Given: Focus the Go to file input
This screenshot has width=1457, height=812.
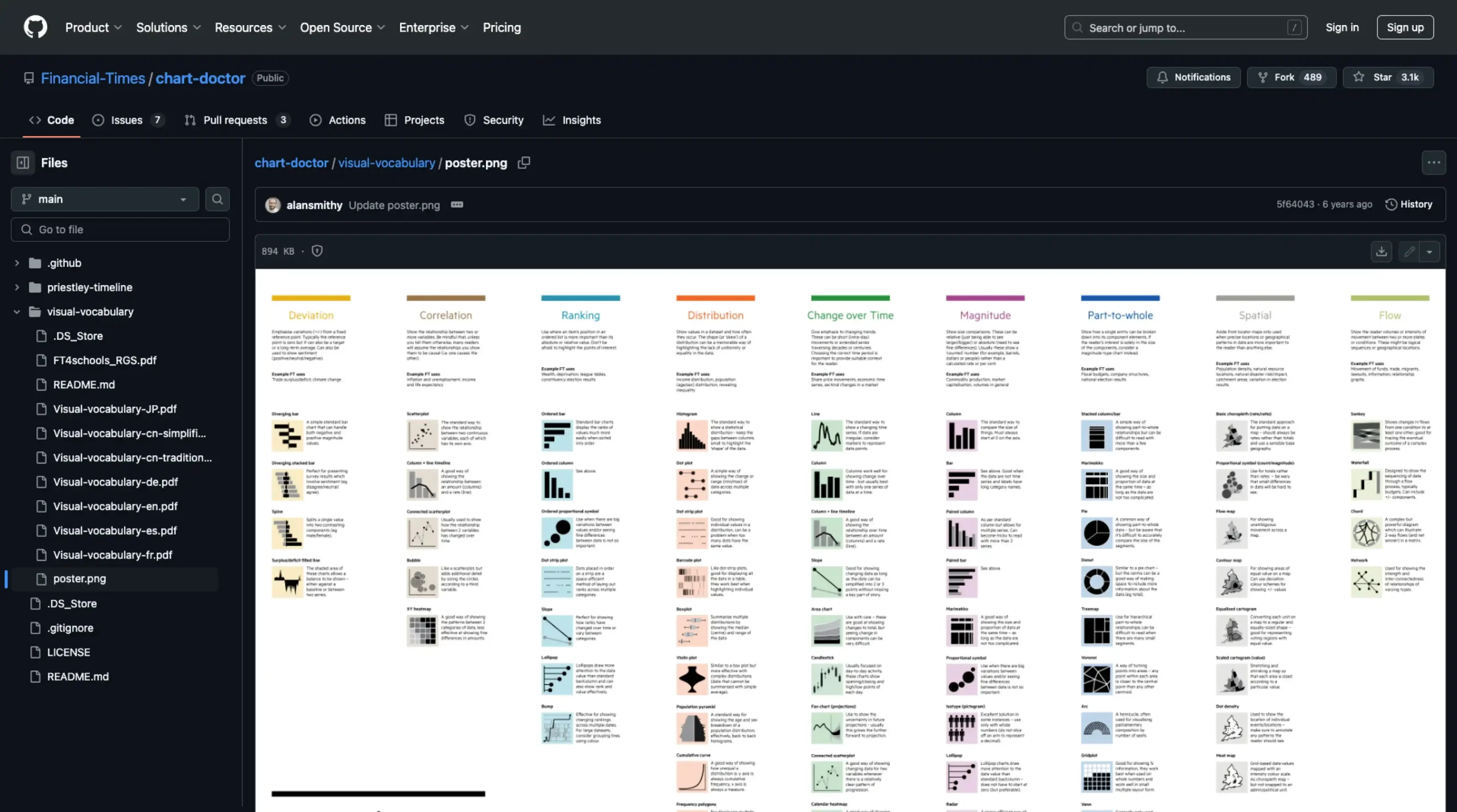Looking at the screenshot, I should (x=120, y=229).
